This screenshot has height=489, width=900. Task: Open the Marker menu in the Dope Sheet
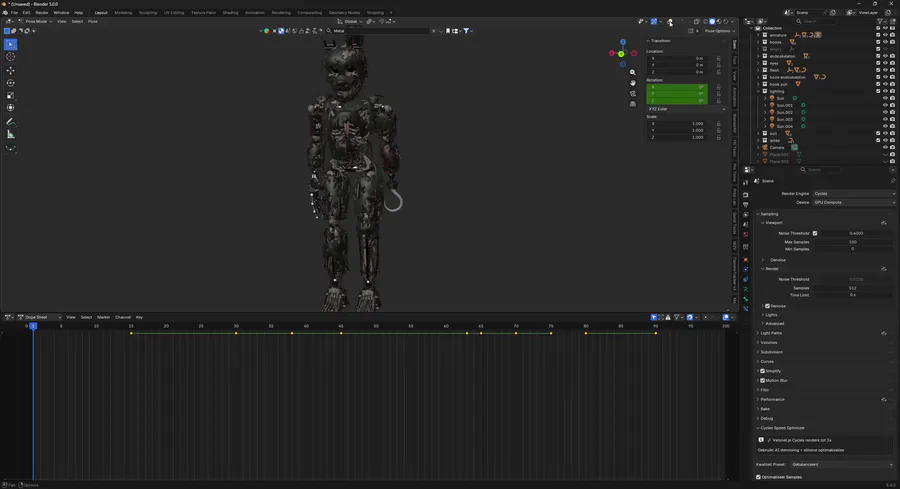point(103,317)
